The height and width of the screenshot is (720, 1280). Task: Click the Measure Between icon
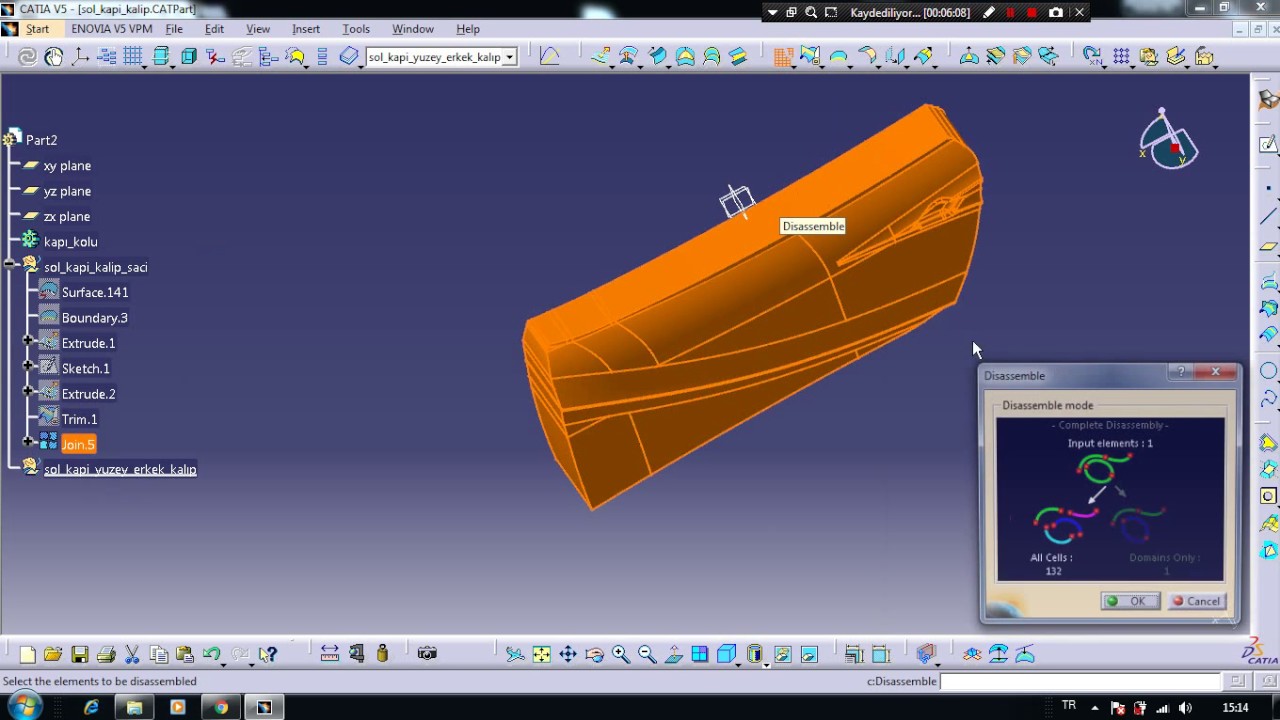pyautogui.click(x=329, y=654)
